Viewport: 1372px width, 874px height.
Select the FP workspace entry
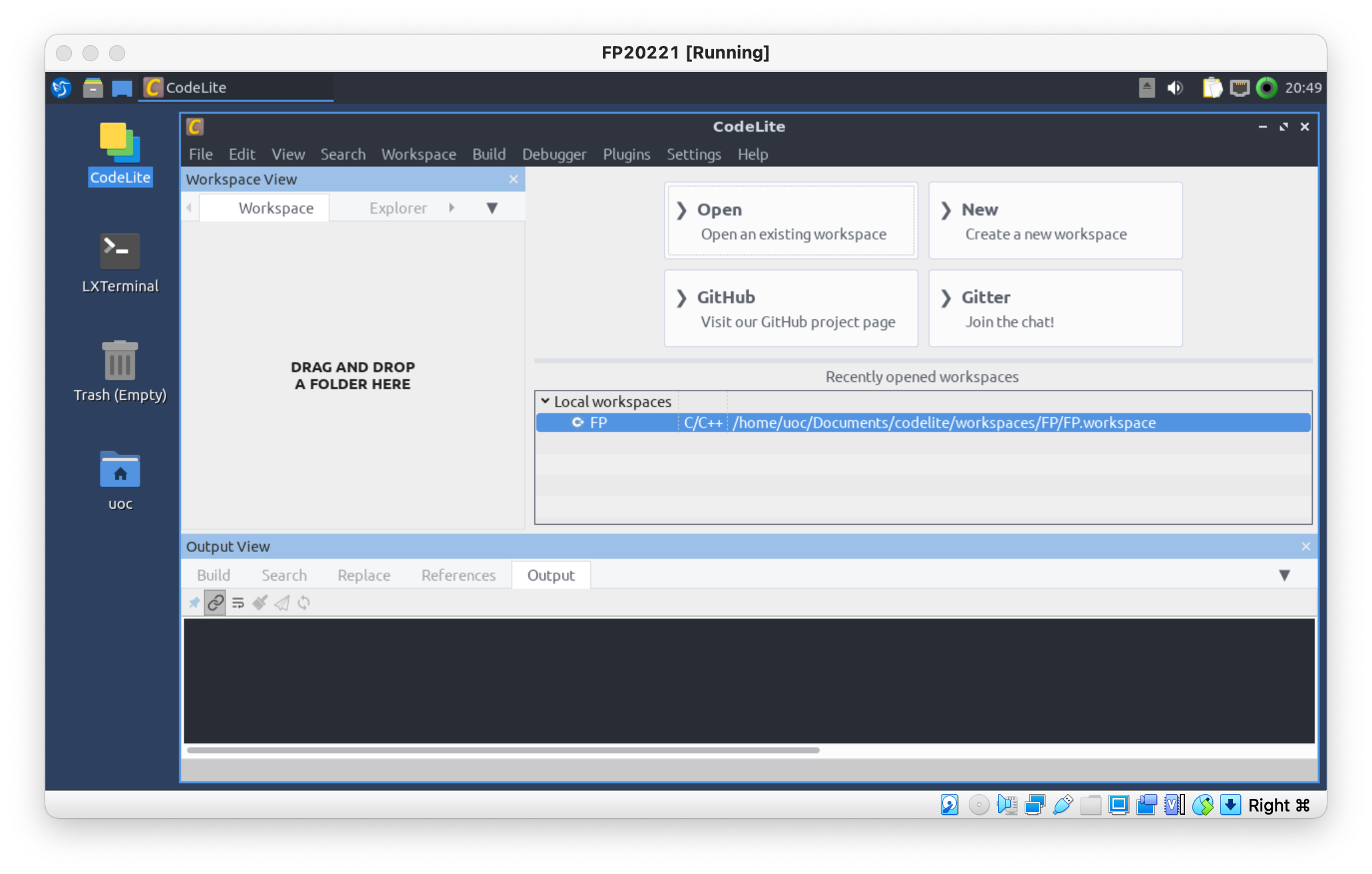point(598,422)
